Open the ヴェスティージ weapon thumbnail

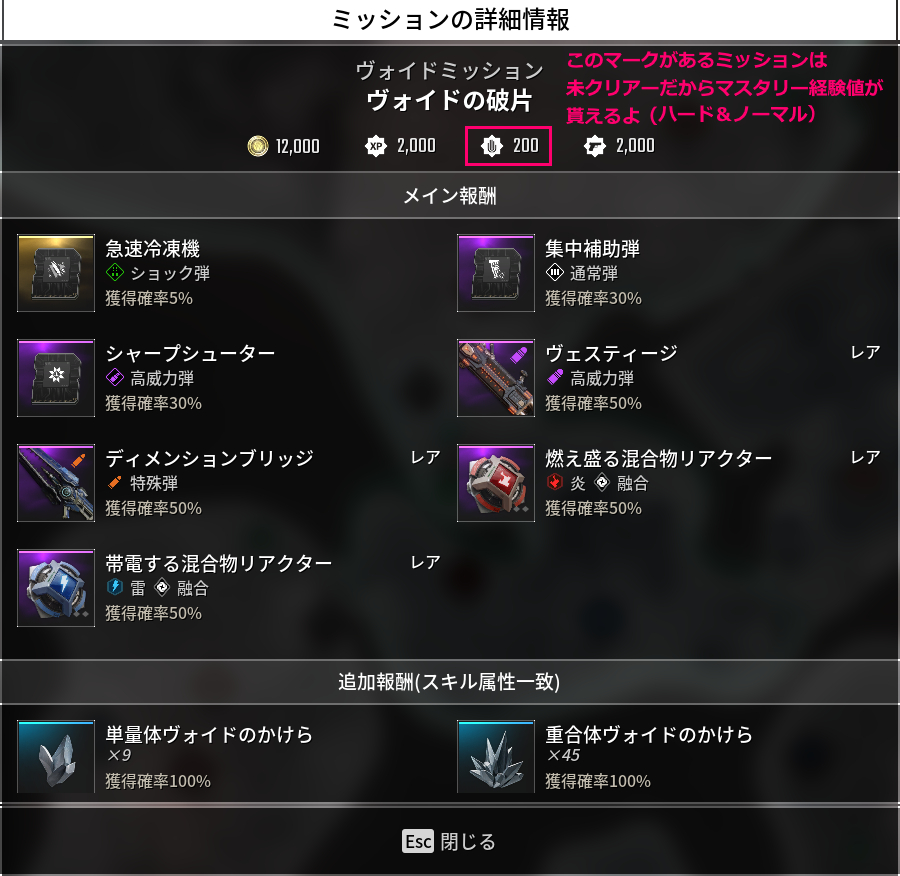point(496,378)
